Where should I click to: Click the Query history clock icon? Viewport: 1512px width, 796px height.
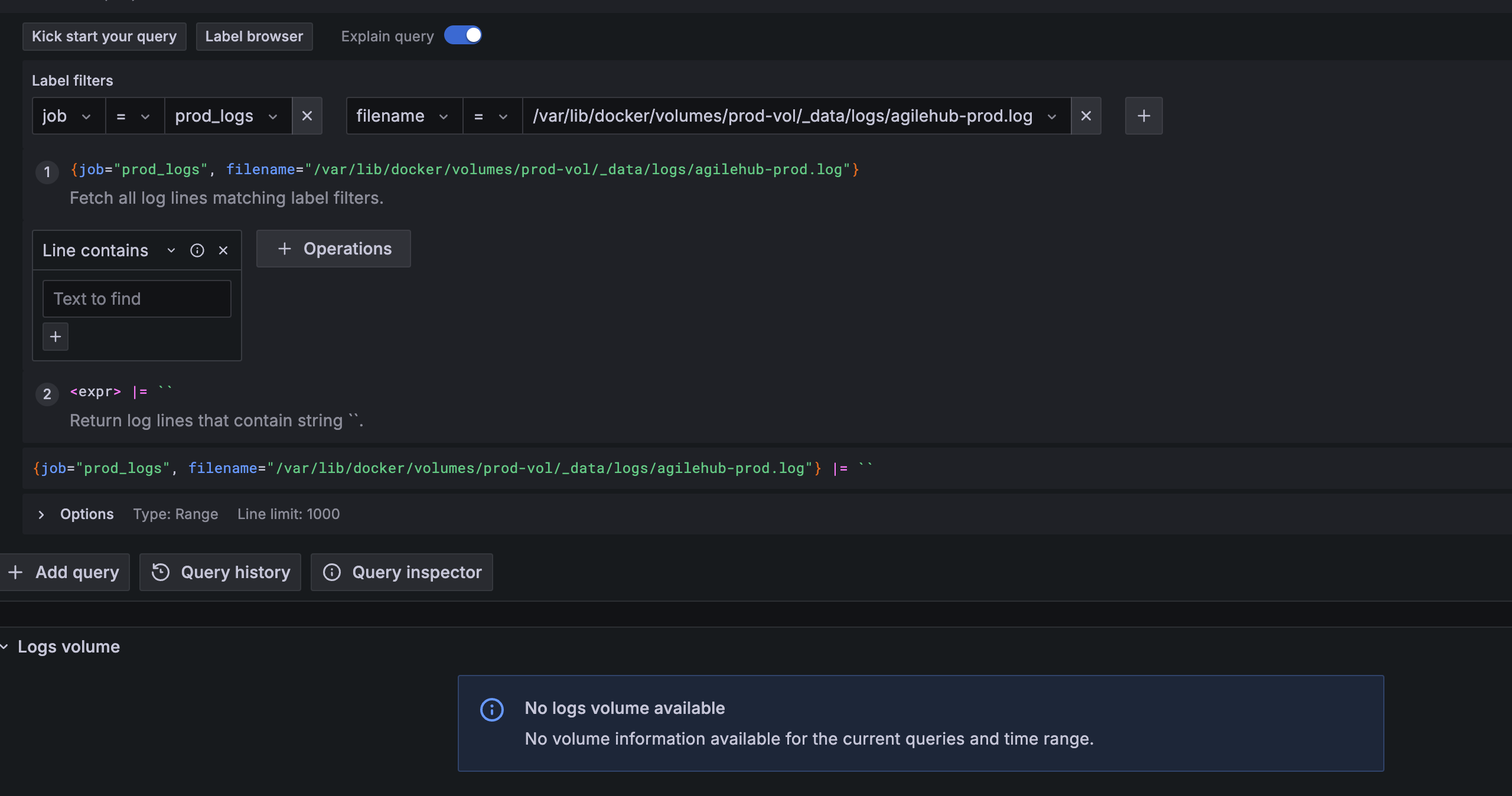coord(161,572)
